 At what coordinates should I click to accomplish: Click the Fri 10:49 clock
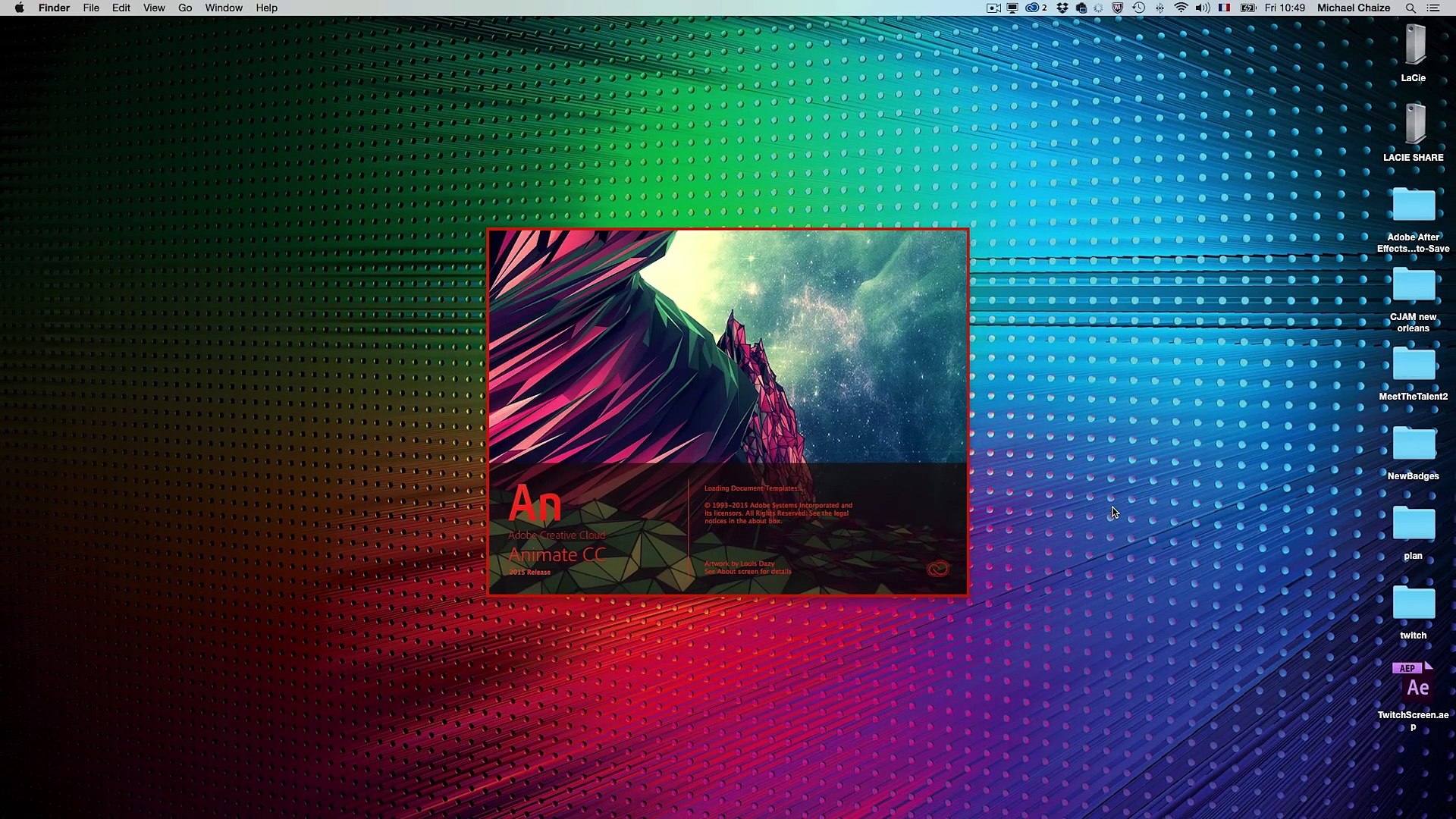1285,8
